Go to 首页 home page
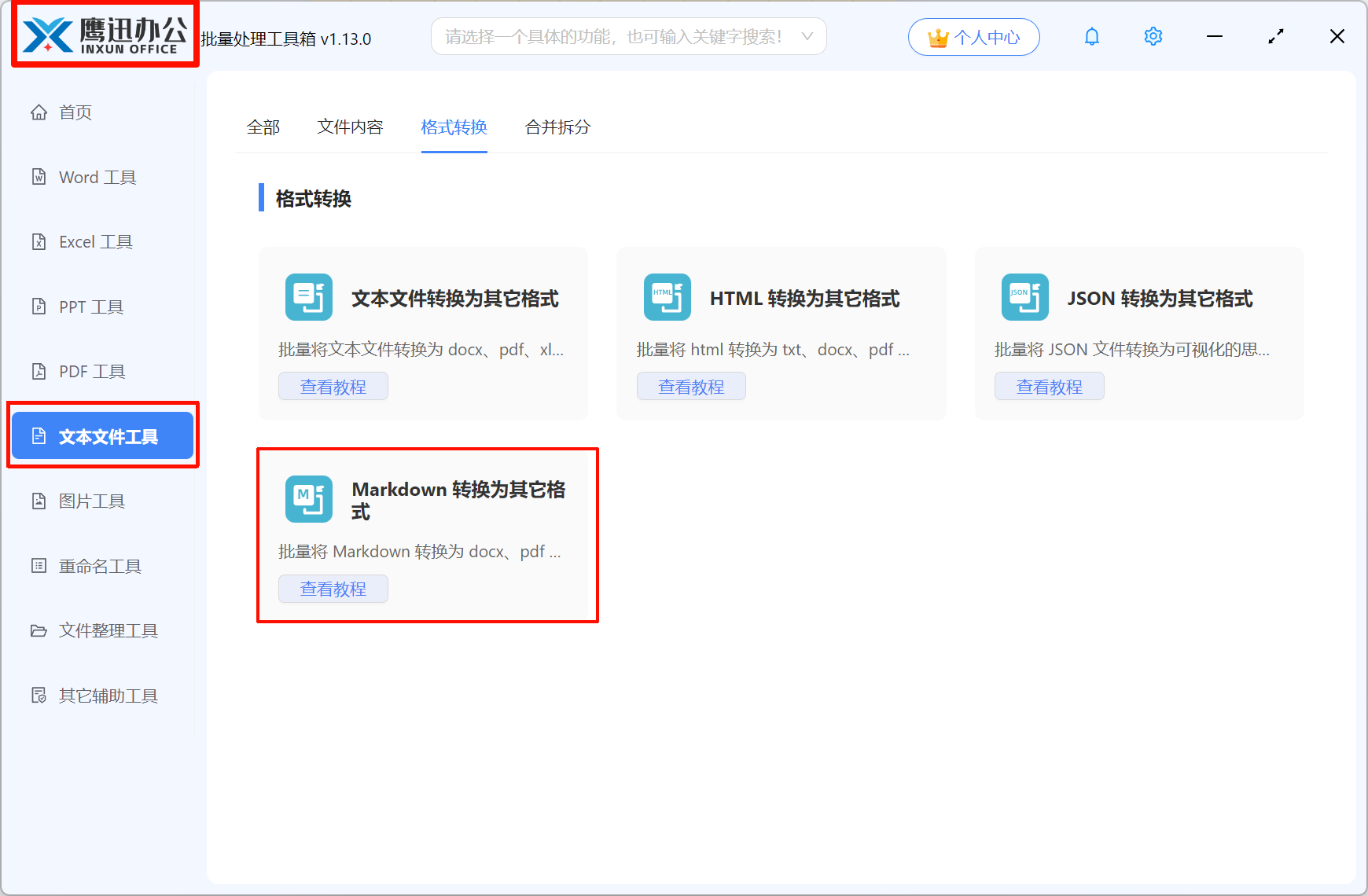The height and width of the screenshot is (896, 1368). [x=75, y=112]
